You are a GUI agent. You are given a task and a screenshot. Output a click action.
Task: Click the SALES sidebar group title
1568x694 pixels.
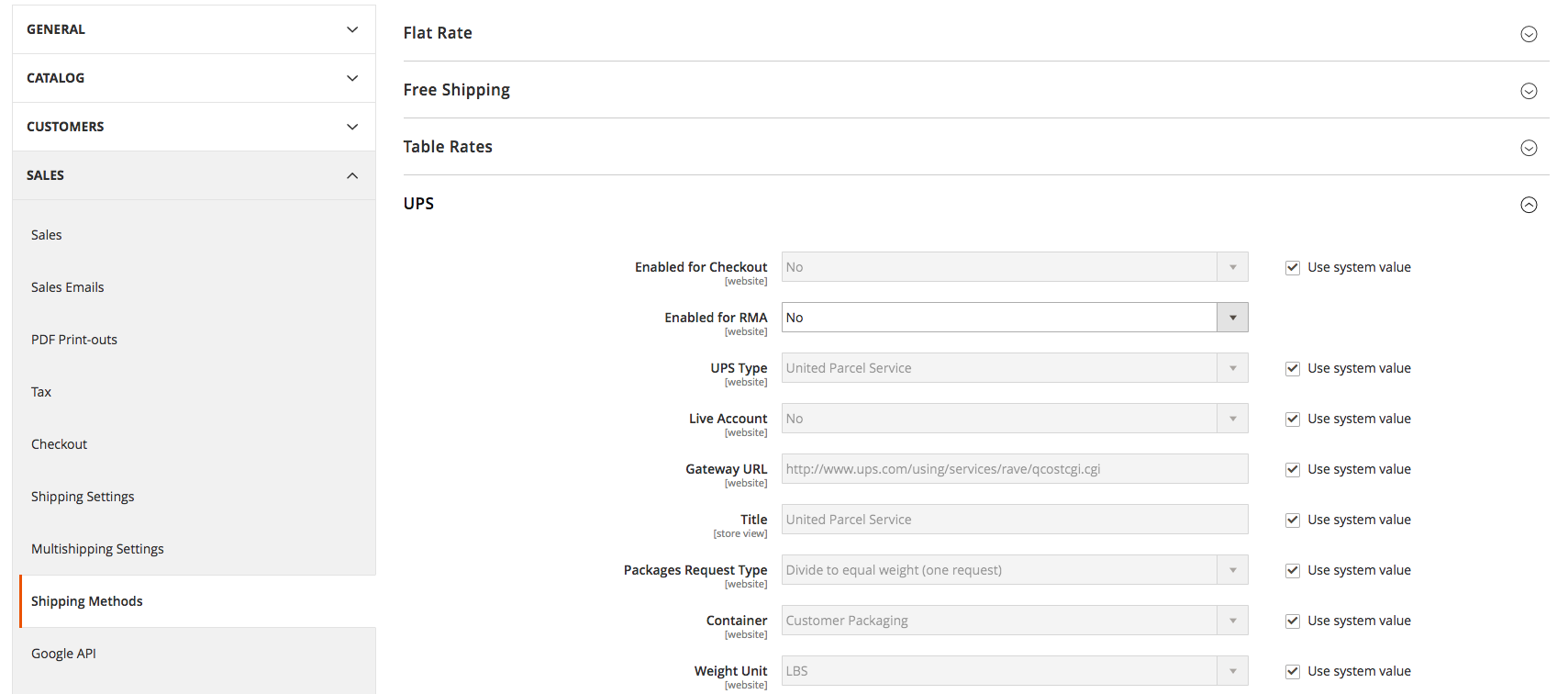pos(46,175)
